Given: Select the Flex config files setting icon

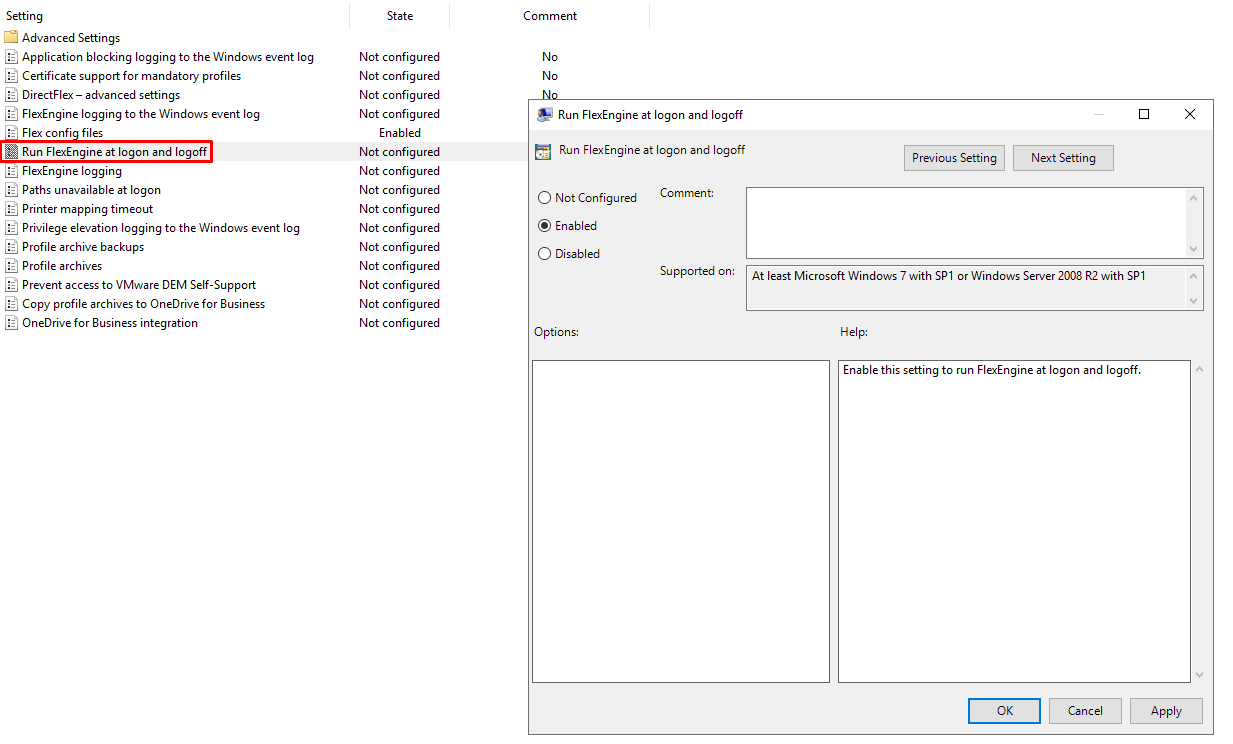Looking at the screenshot, I should (x=11, y=132).
